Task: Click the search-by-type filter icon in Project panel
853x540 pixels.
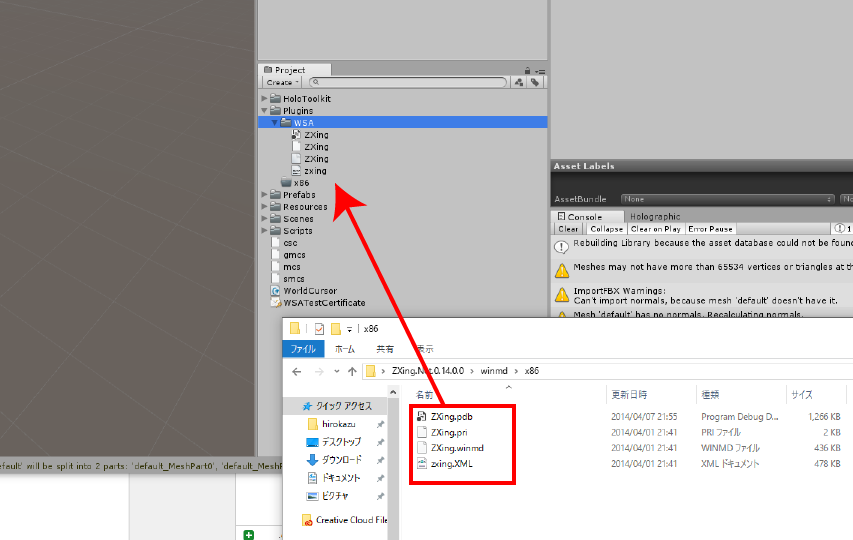Action: pyautogui.click(x=519, y=82)
